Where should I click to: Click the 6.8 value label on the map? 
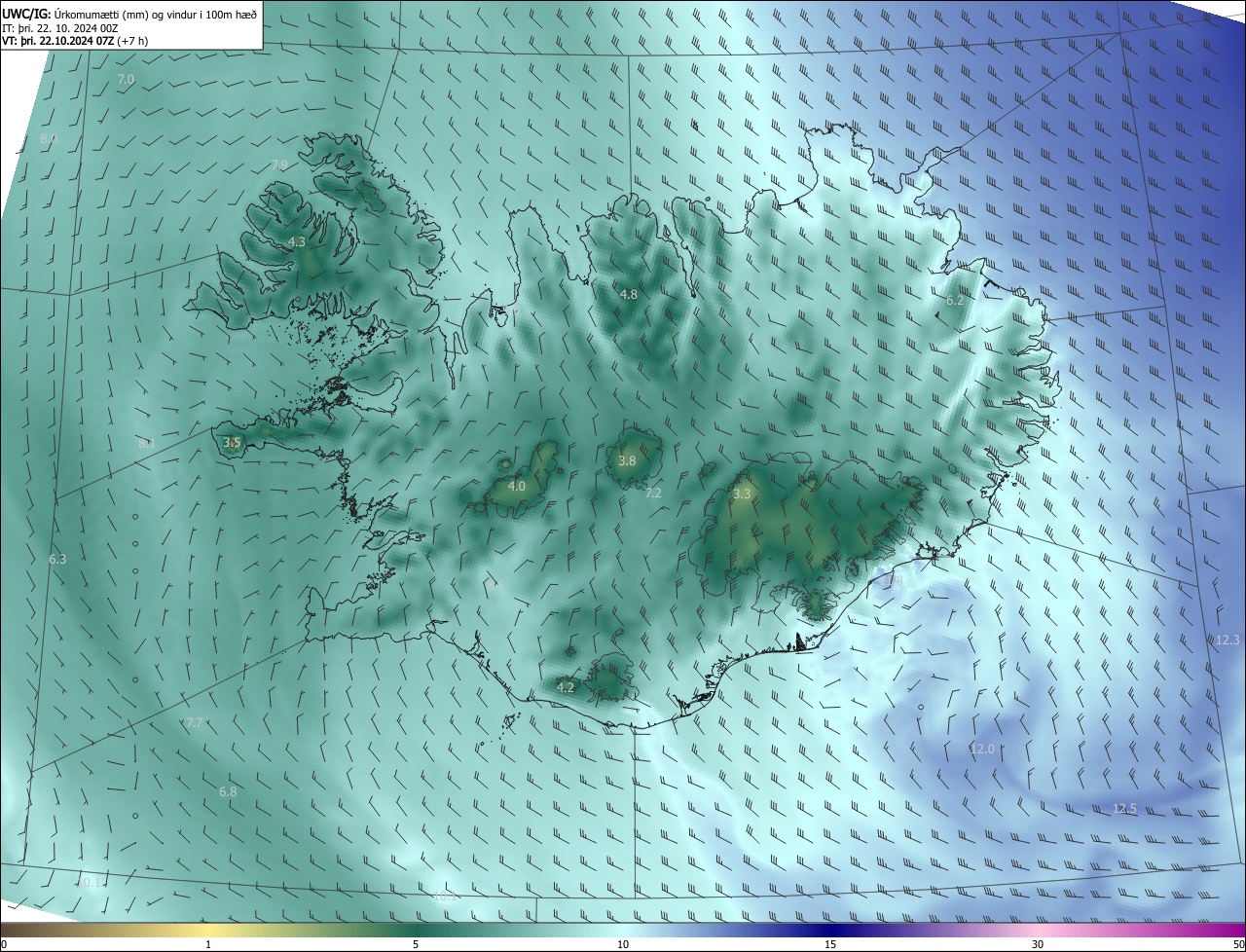coord(228,792)
